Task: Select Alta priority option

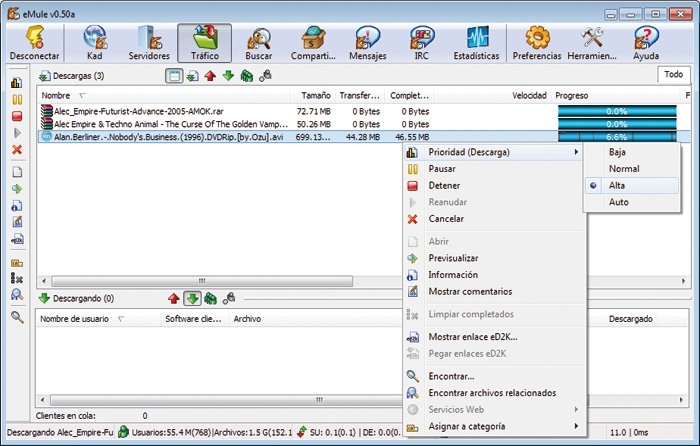Action: click(632, 185)
